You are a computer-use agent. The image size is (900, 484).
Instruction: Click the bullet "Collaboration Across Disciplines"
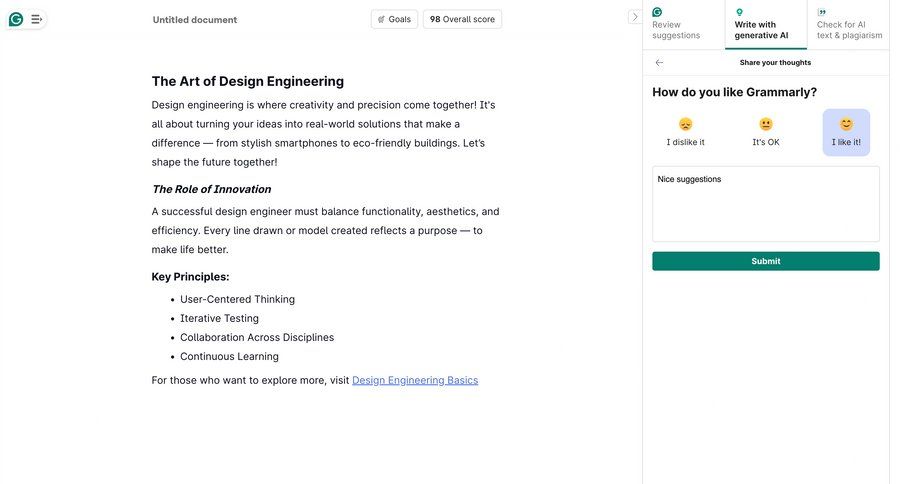(x=257, y=337)
